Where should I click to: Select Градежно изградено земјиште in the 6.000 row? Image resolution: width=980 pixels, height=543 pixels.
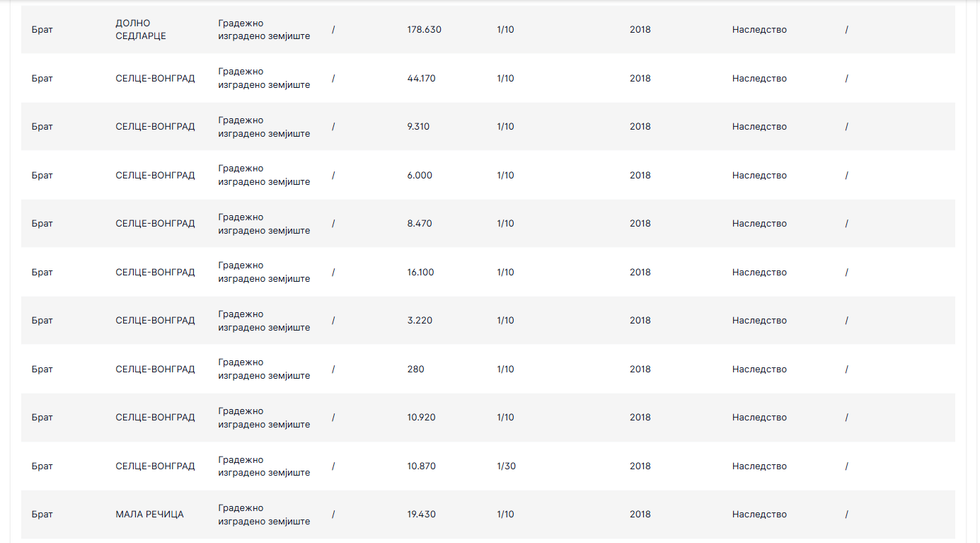click(x=264, y=176)
